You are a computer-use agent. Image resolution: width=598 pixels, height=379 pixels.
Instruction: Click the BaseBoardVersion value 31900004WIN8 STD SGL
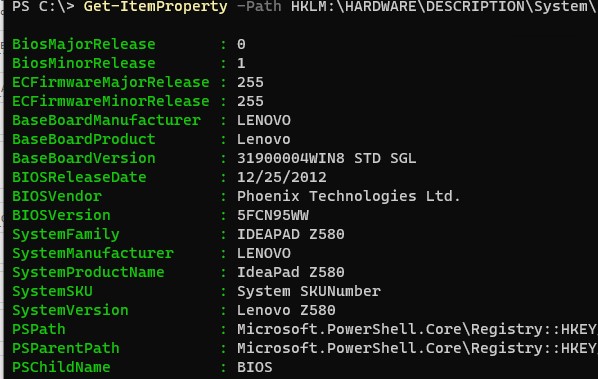click(326, 158)
